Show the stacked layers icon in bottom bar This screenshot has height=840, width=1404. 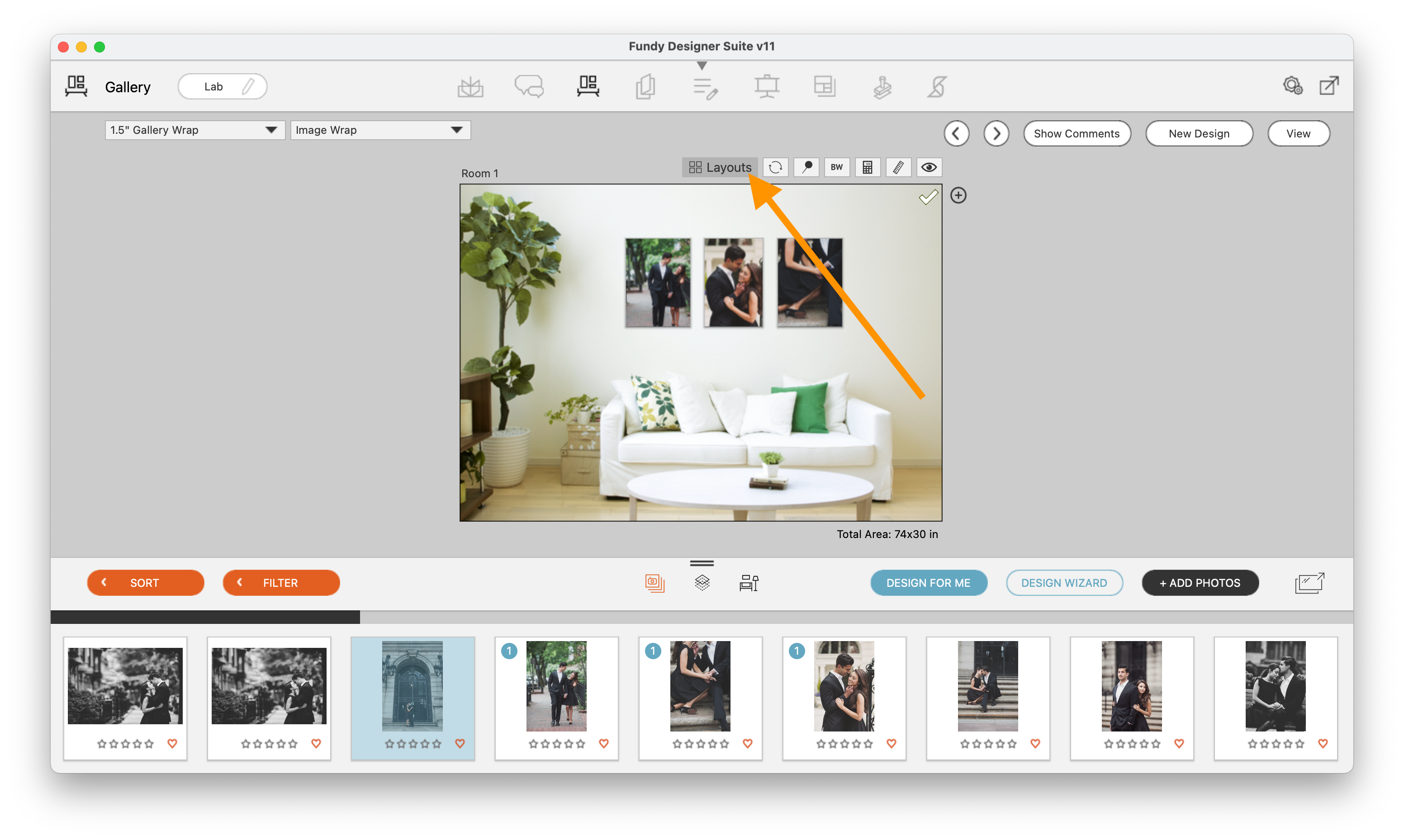702,582
